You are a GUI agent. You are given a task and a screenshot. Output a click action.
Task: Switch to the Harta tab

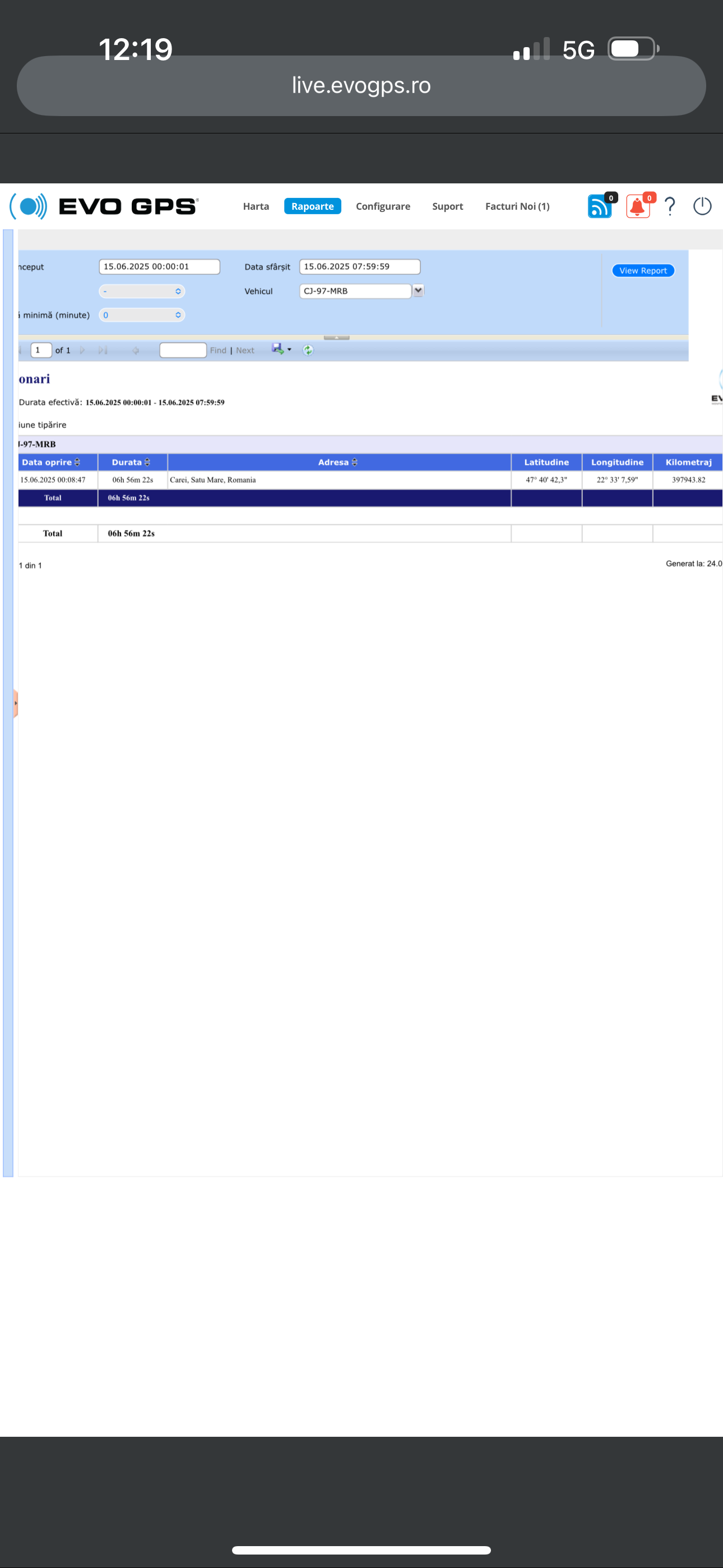click(256, 206)
